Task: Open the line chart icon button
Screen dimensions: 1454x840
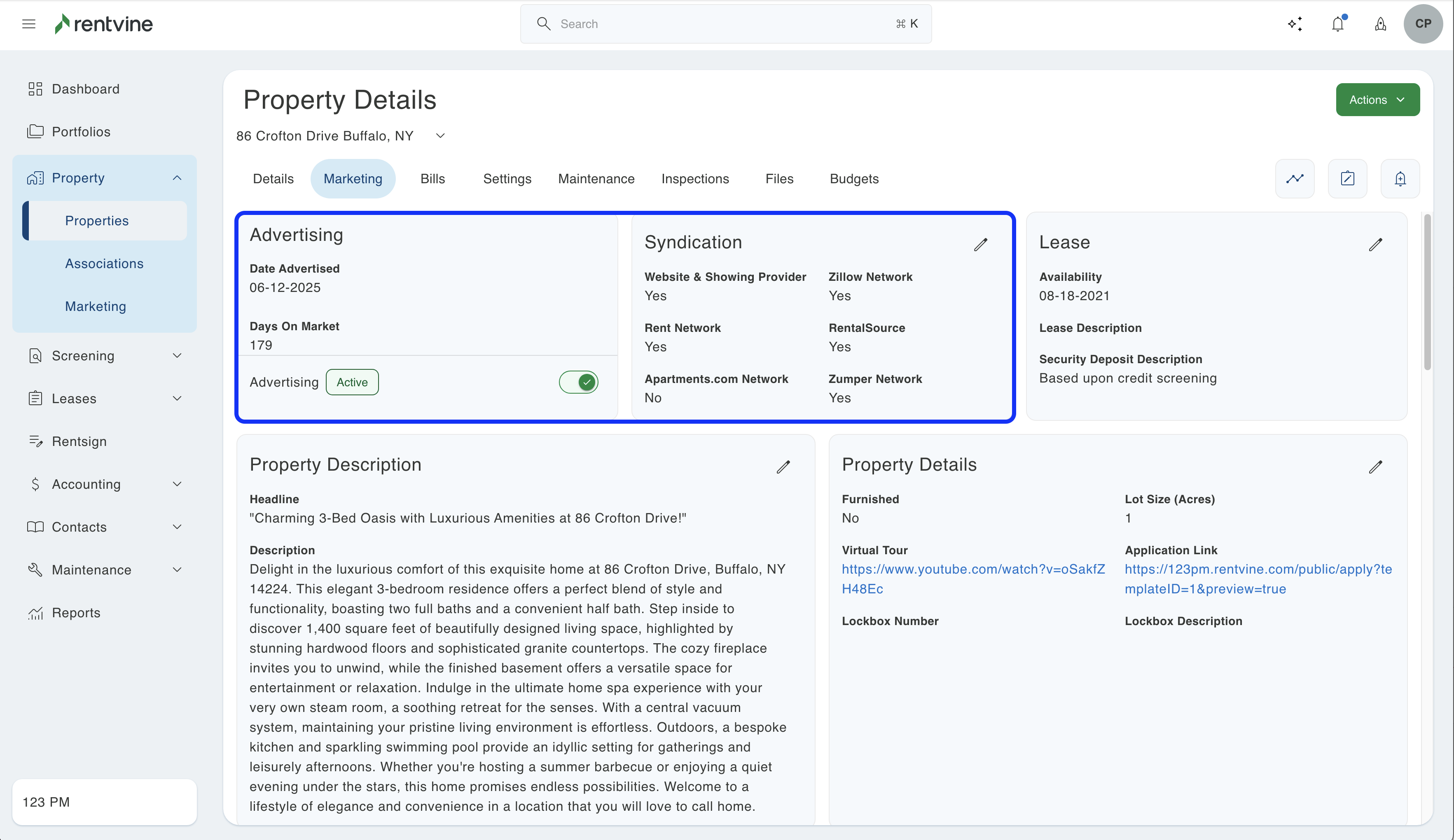Action: click(1295, 179)
